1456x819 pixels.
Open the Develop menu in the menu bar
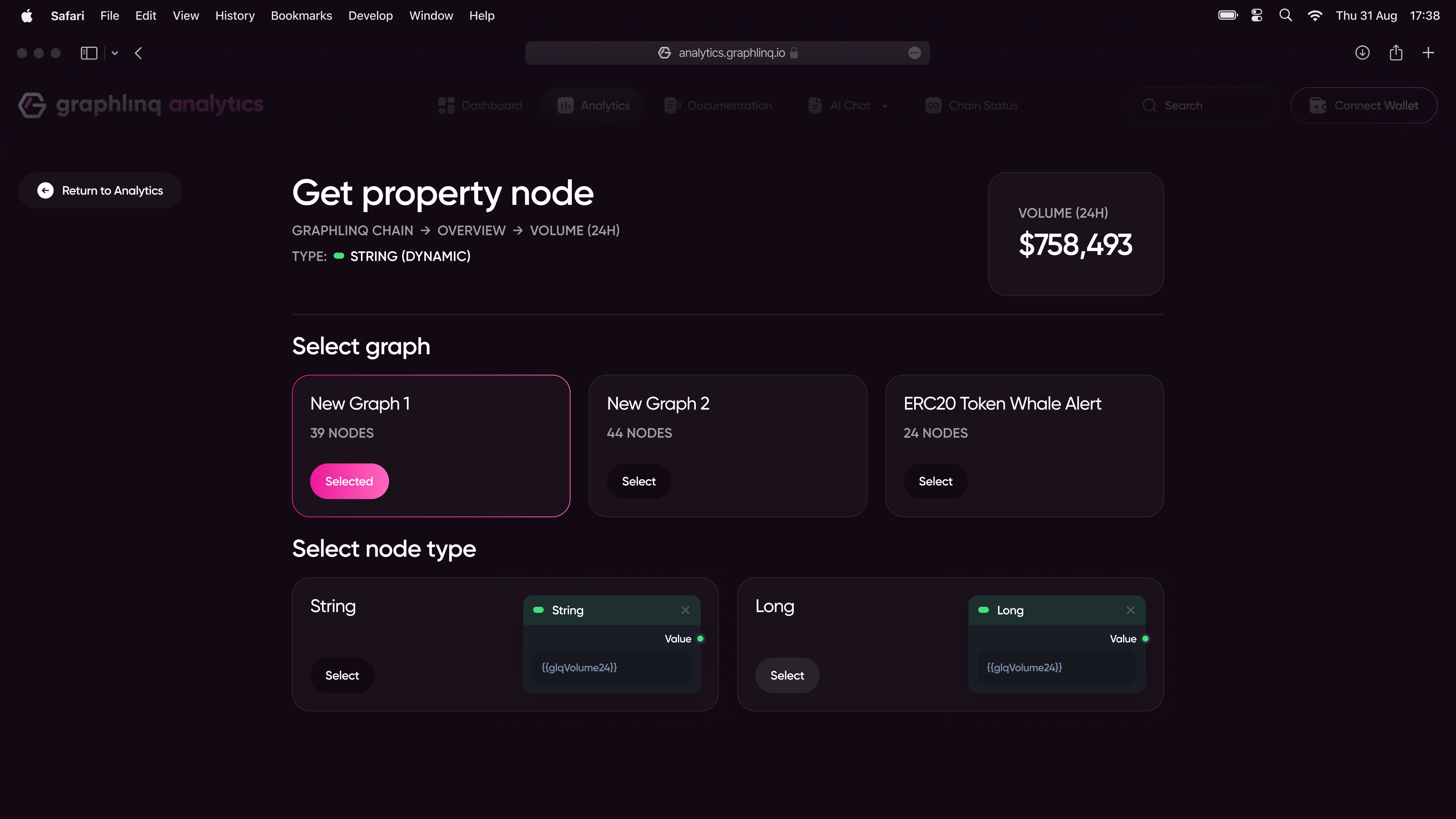(371, 15)
